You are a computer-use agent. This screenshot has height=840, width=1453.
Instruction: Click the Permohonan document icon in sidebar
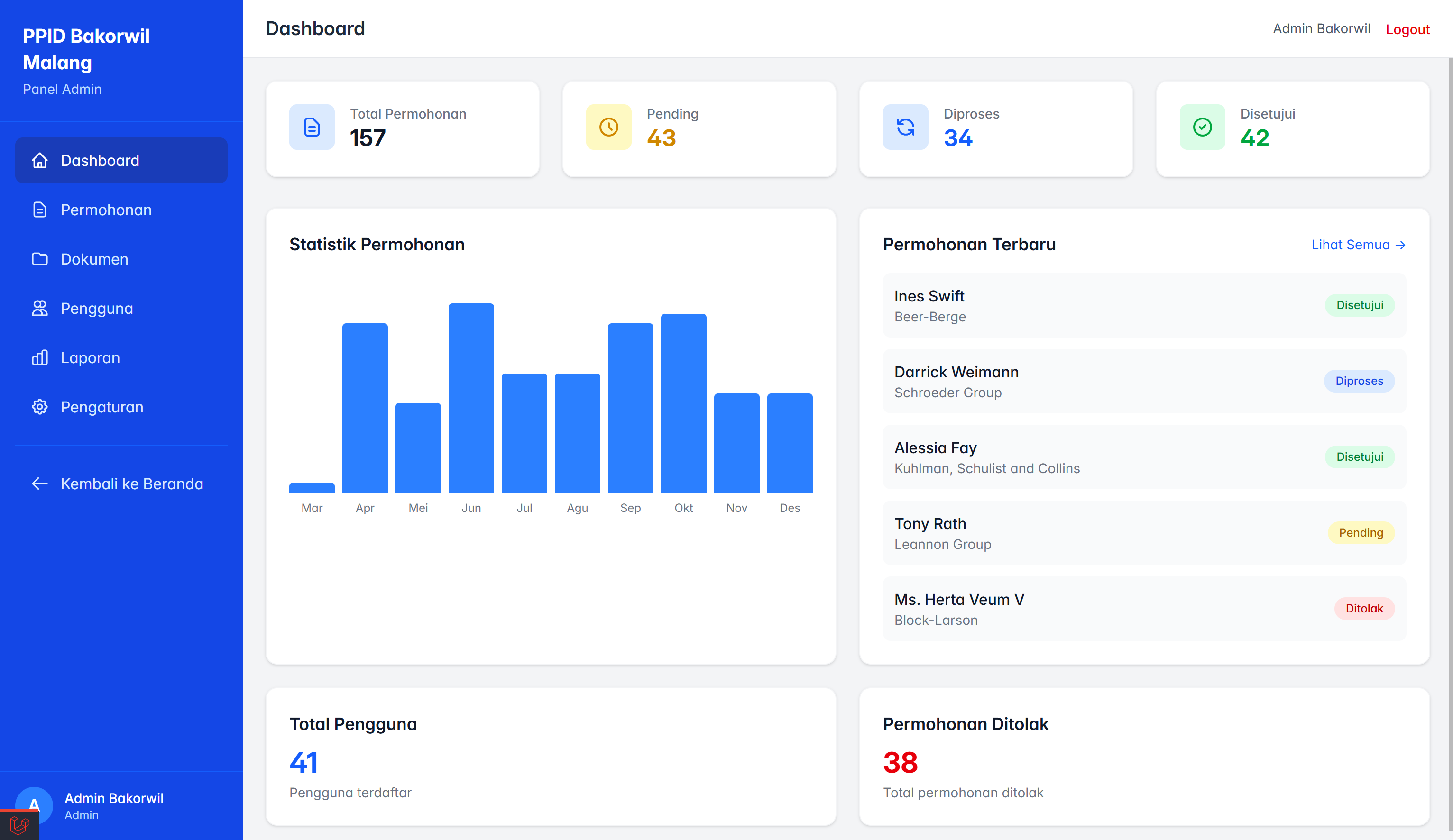[x=40, y=210]
